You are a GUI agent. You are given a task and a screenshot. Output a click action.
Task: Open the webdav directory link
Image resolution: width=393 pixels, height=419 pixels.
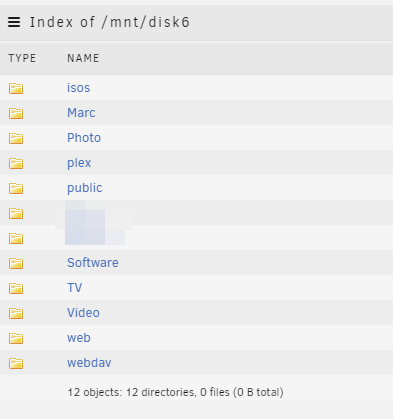[x=89, y=363]
